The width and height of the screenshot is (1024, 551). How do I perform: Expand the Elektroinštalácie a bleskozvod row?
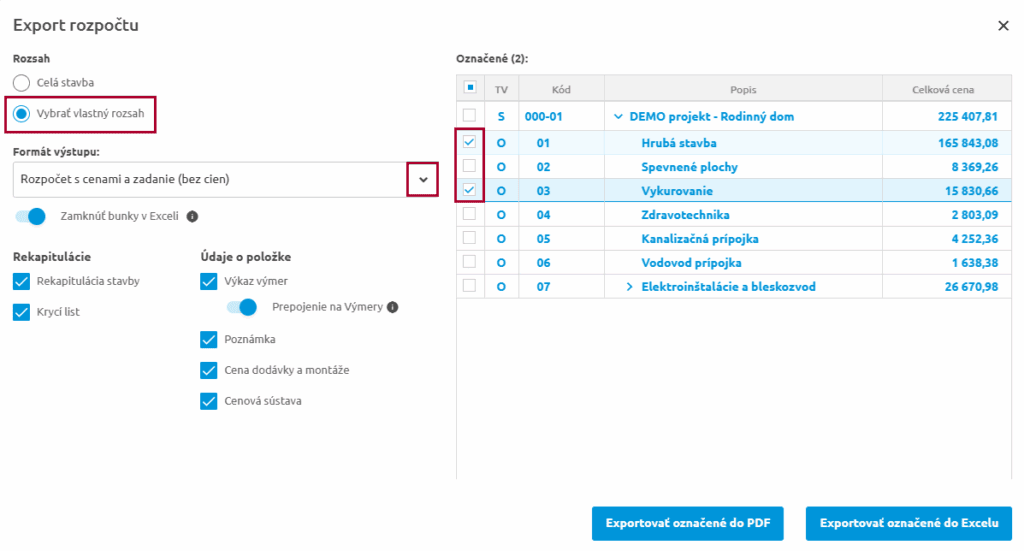pyautogui.click(x=630, y=287)
